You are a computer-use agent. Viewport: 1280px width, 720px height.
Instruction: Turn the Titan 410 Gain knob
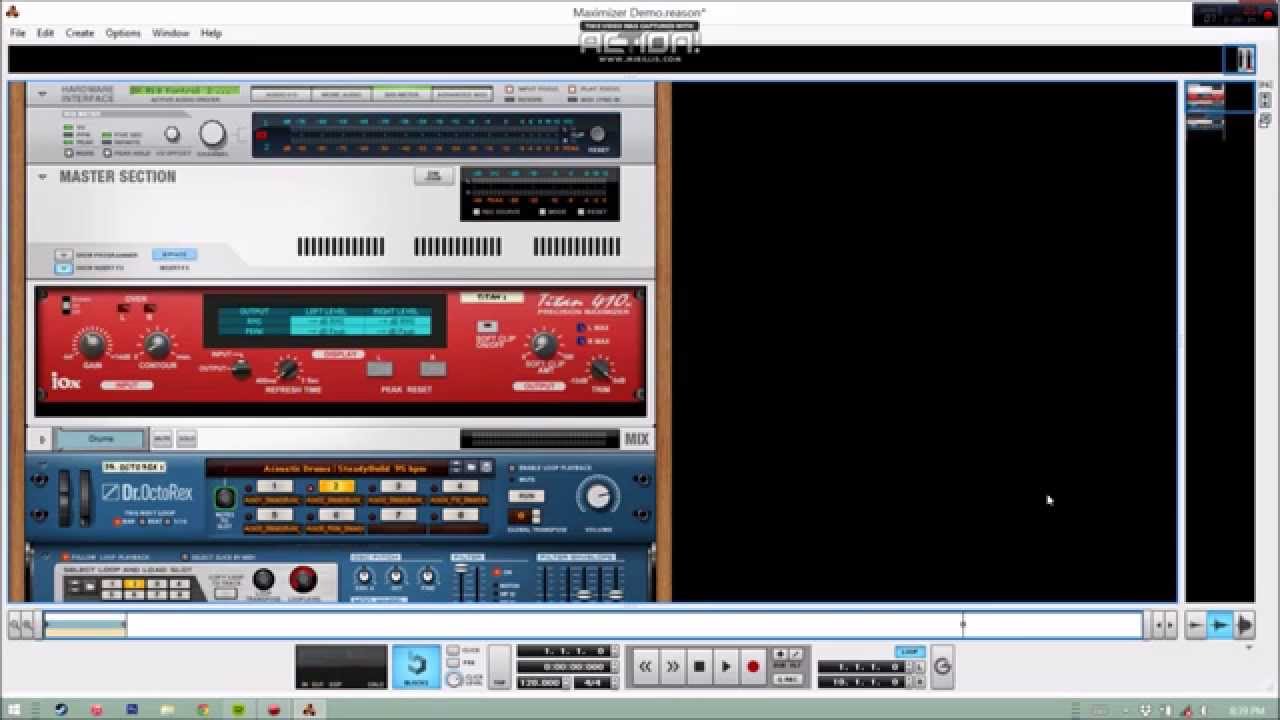pos(91,345)
